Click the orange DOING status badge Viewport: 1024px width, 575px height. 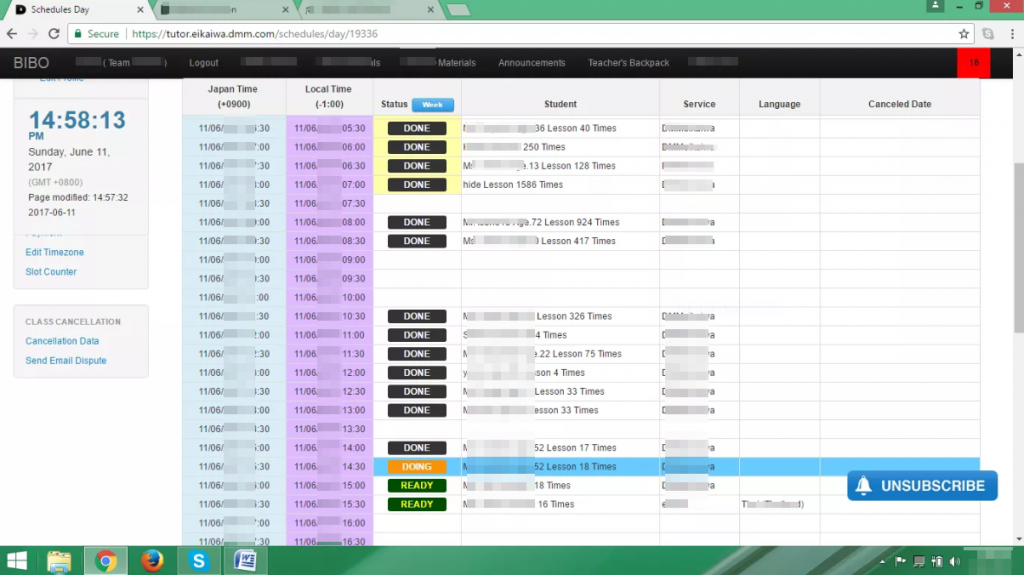[x=417, y=467]
